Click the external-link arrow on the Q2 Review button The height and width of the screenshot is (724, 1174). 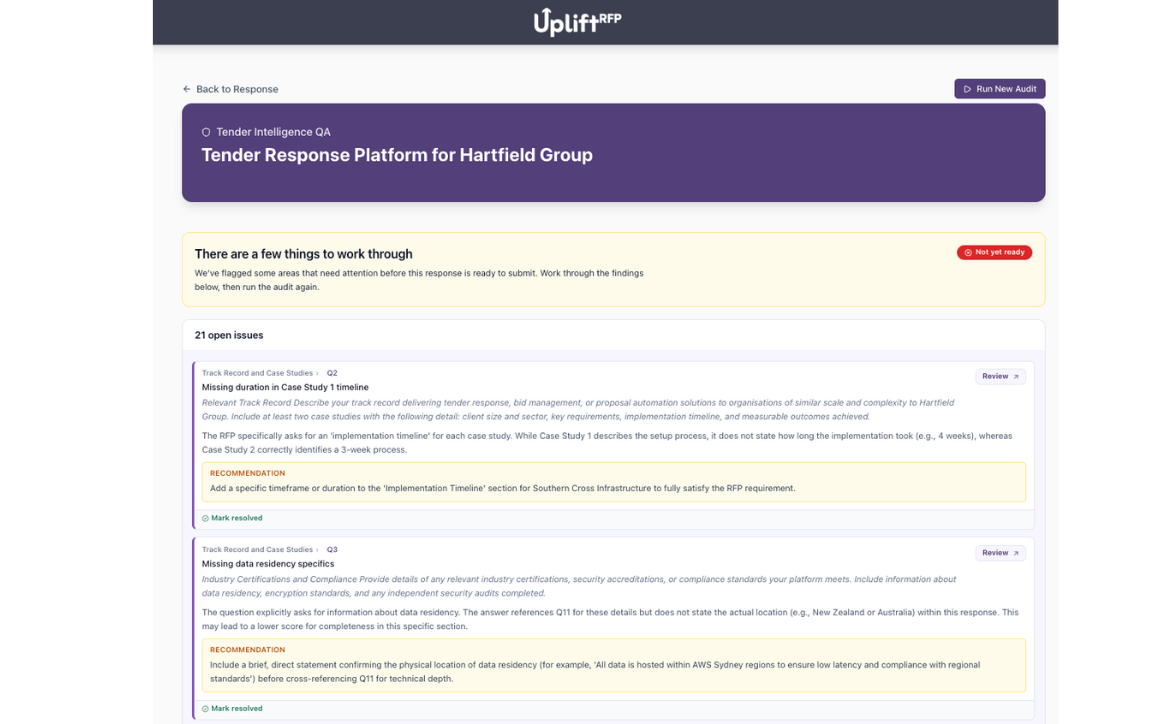coord(1016,376)
